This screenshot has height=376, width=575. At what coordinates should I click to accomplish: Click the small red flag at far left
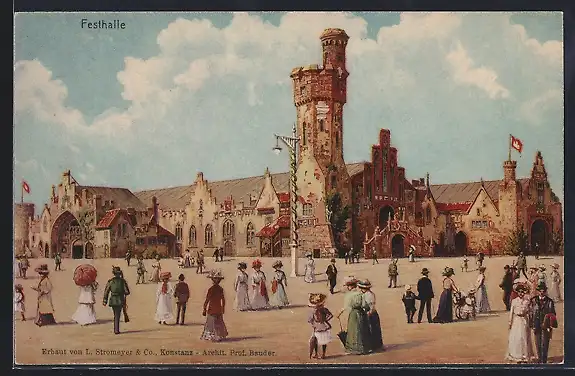click(26, 187)
